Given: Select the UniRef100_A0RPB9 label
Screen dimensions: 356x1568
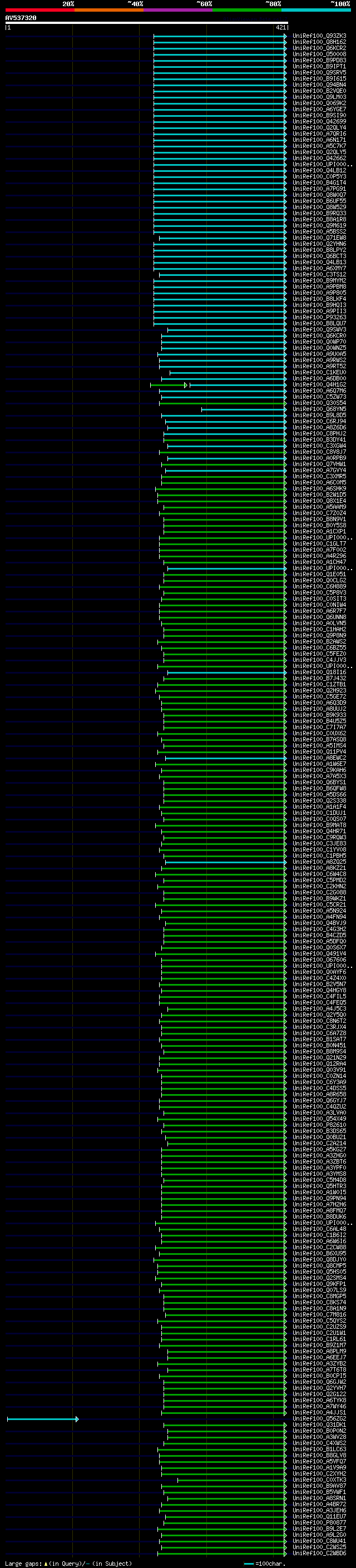Looking at the screenshot, I should point(319,458).
